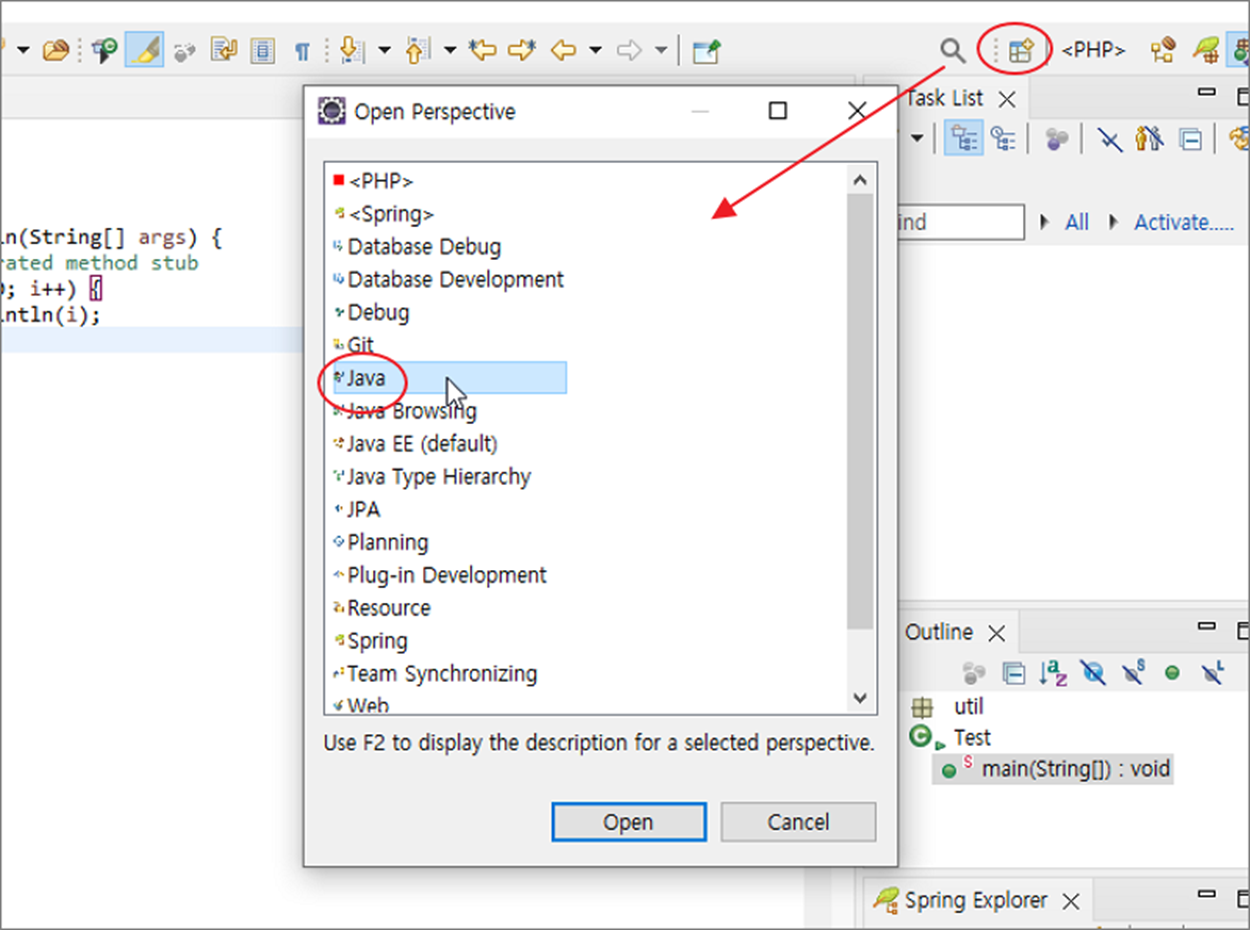Screen dimensions: 1250x930
Task: Click the Pin Editor icon
Action: coord(707,50)
